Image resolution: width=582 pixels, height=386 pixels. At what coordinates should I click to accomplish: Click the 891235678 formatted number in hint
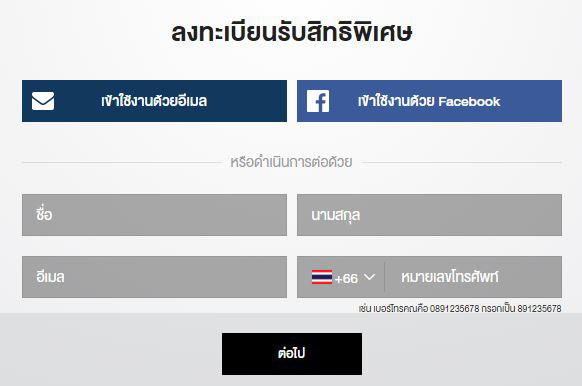click(539, 308)
